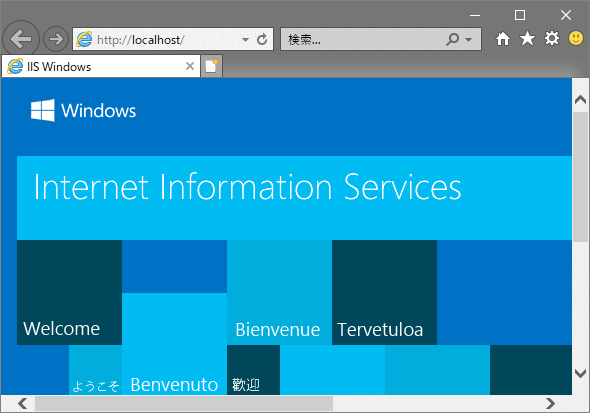Viewport: 590px width, 413px height.
Task: Click the Windows logo on the page
Action: click(84, 111)
